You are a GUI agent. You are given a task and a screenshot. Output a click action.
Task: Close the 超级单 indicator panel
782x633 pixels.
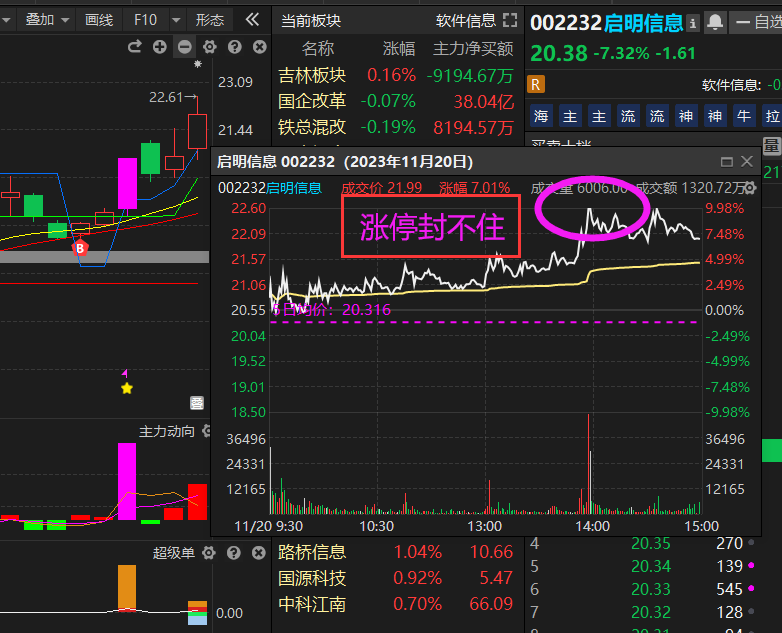pos(258,553)
